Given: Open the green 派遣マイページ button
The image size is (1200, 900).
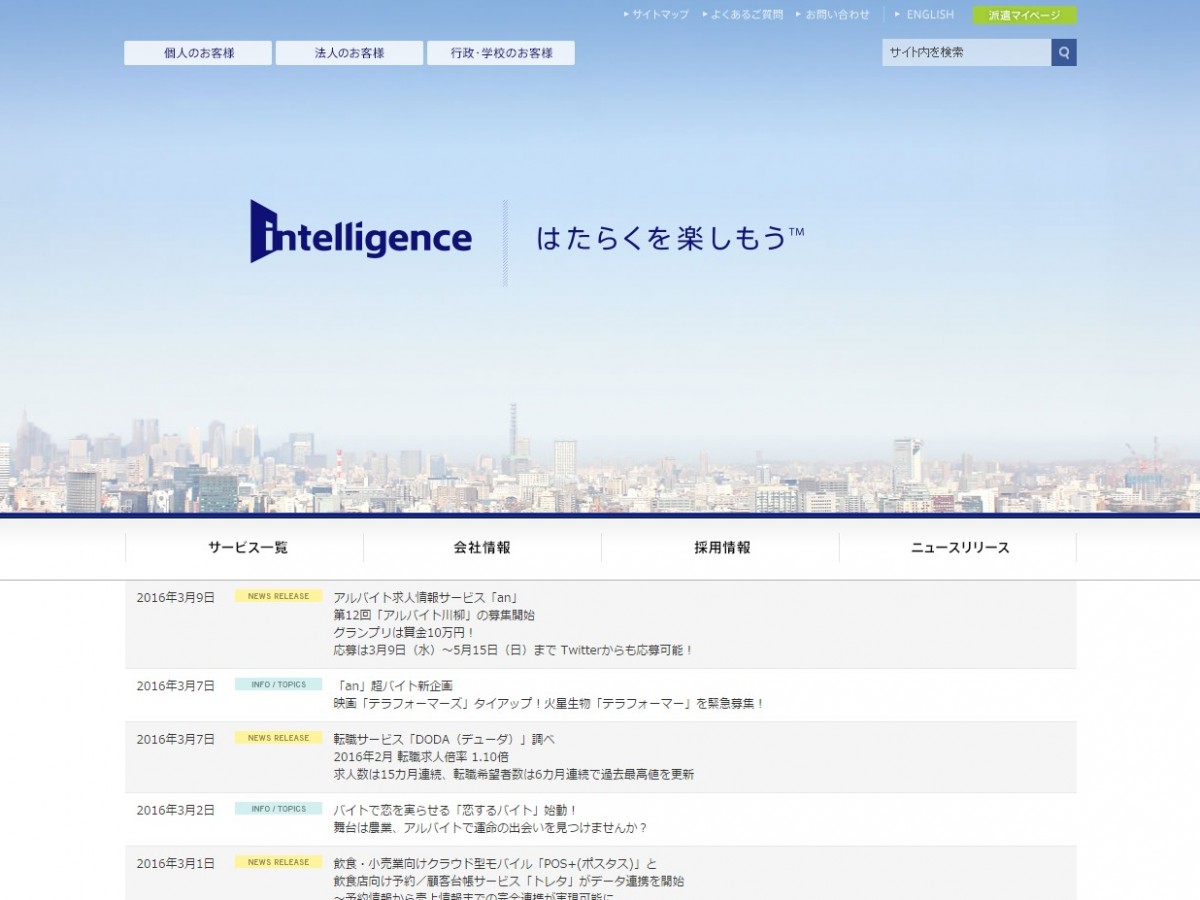Looking at the screenshot, I should click(1024, 15).
